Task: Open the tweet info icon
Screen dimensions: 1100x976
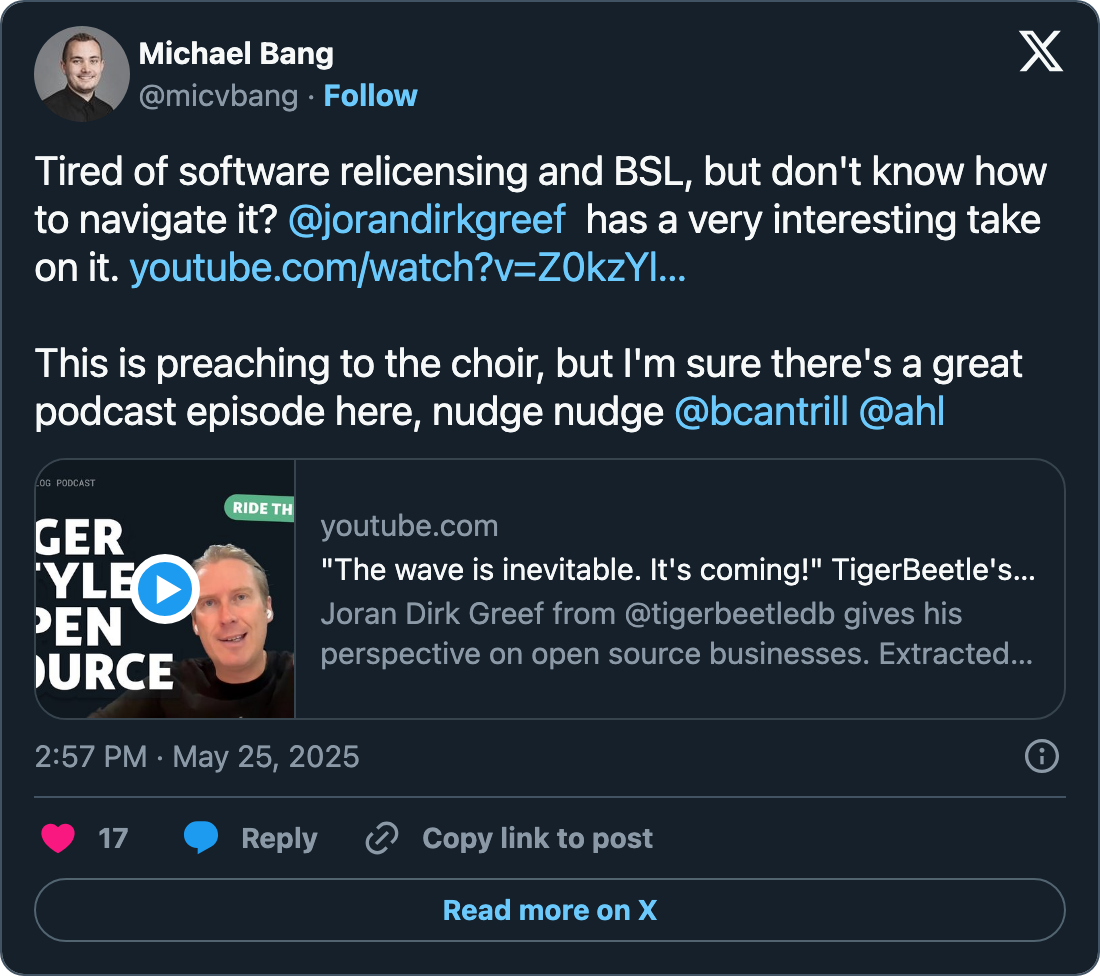Action: (x=1042, y=756)
